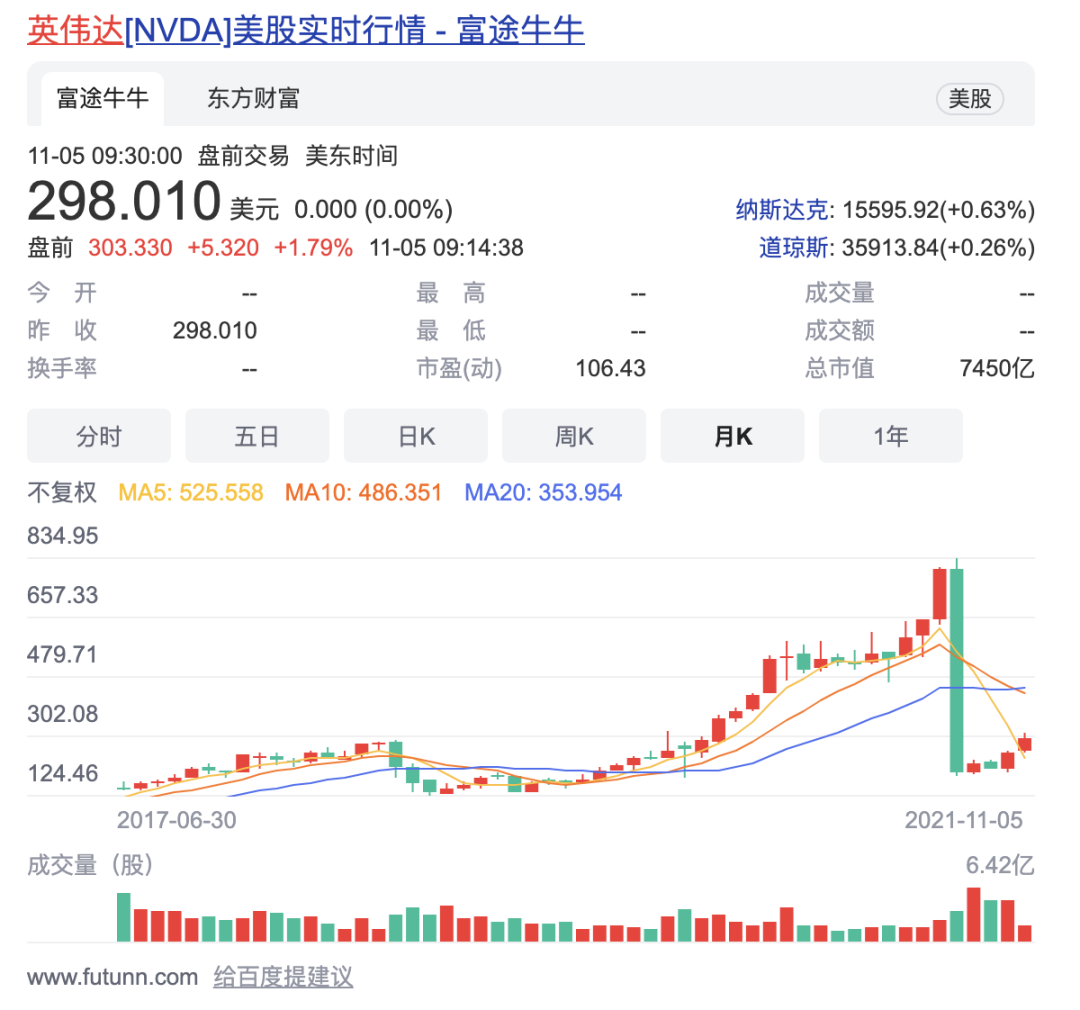The height and width of the screenshot is (1010, 1080).
Task: Click the MA20: 353.954 indicator label
Action: coord(543,493)
